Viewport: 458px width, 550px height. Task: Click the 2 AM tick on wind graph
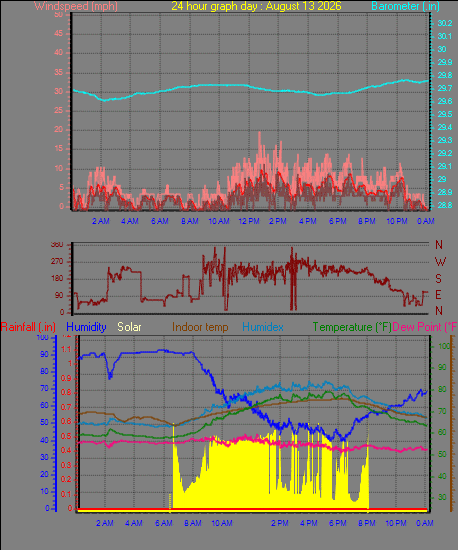[x=101, y=221]
